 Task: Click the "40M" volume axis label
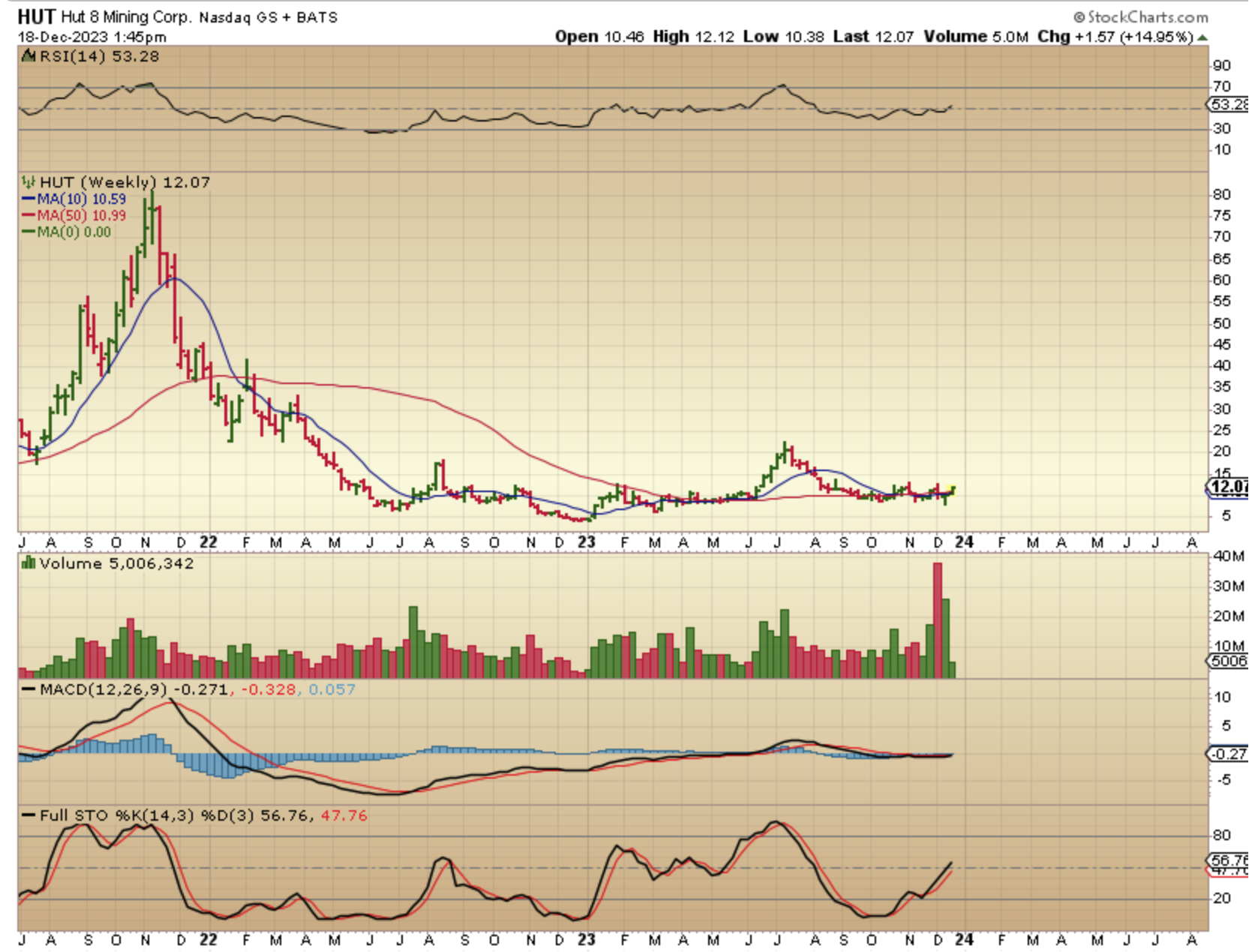pos(1229,556)
